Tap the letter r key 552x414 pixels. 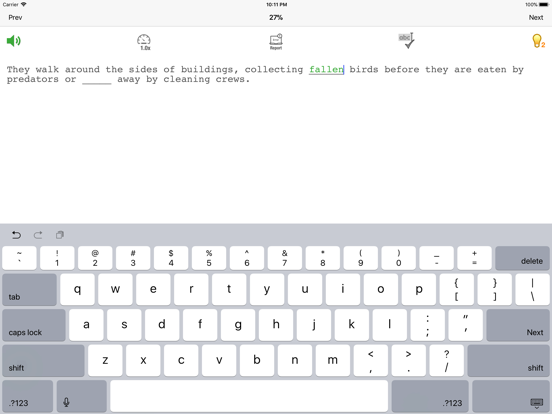tap(191, 290)
